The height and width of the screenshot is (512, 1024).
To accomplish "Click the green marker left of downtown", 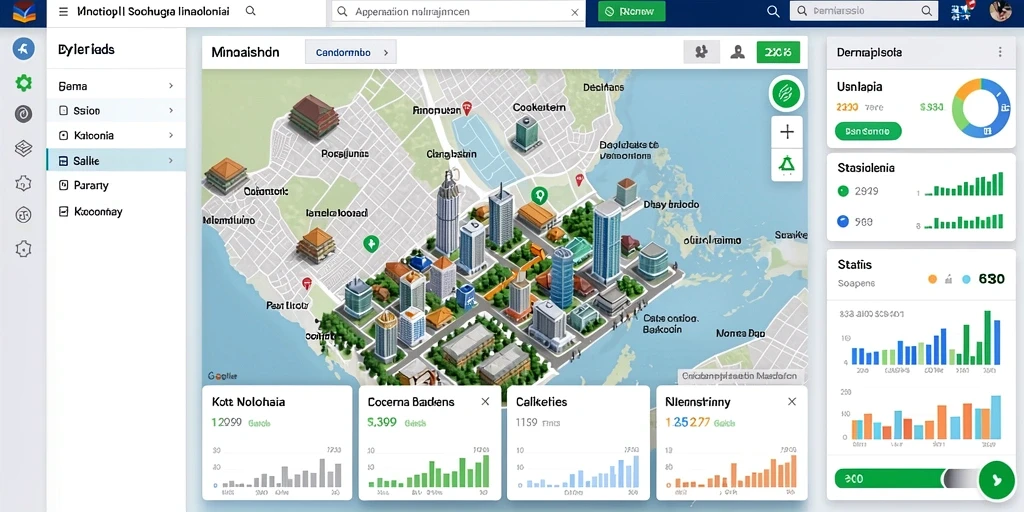I will pos(370,244).
